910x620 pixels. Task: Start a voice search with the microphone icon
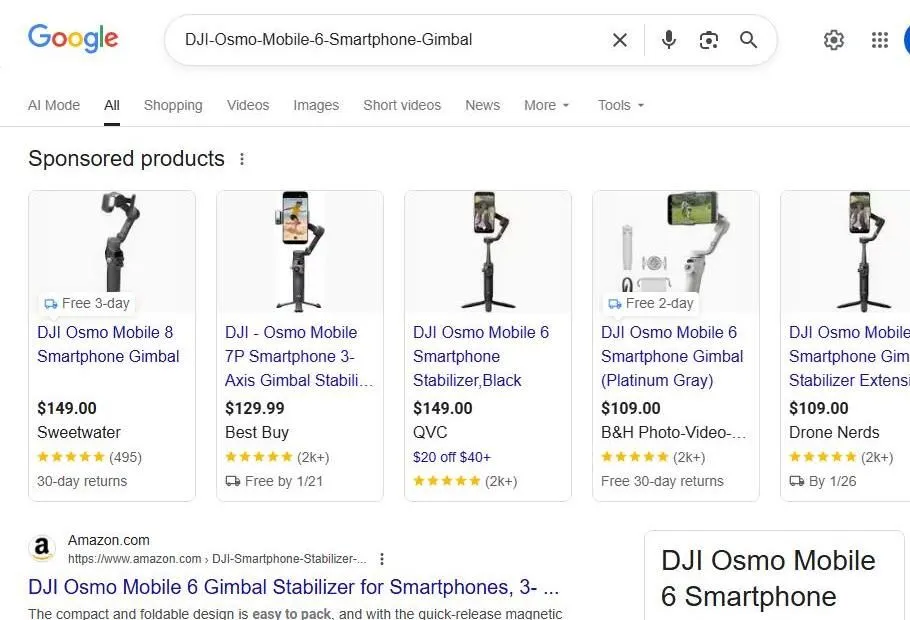click(668, 40)
